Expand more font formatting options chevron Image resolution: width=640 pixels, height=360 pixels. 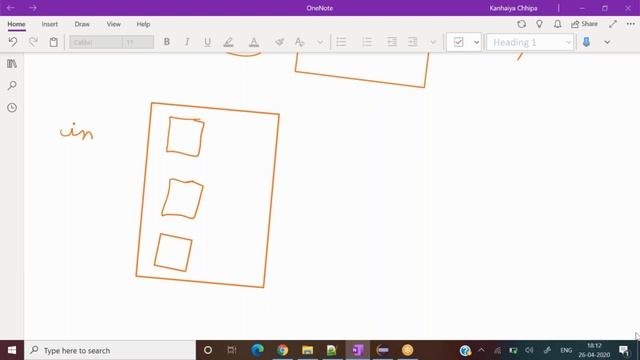click(320, 42)
